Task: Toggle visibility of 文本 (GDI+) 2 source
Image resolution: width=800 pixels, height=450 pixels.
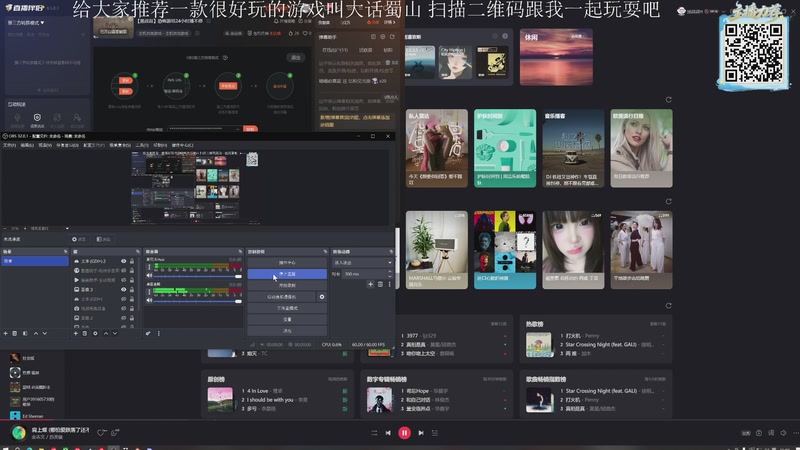Action: point(123,261)
